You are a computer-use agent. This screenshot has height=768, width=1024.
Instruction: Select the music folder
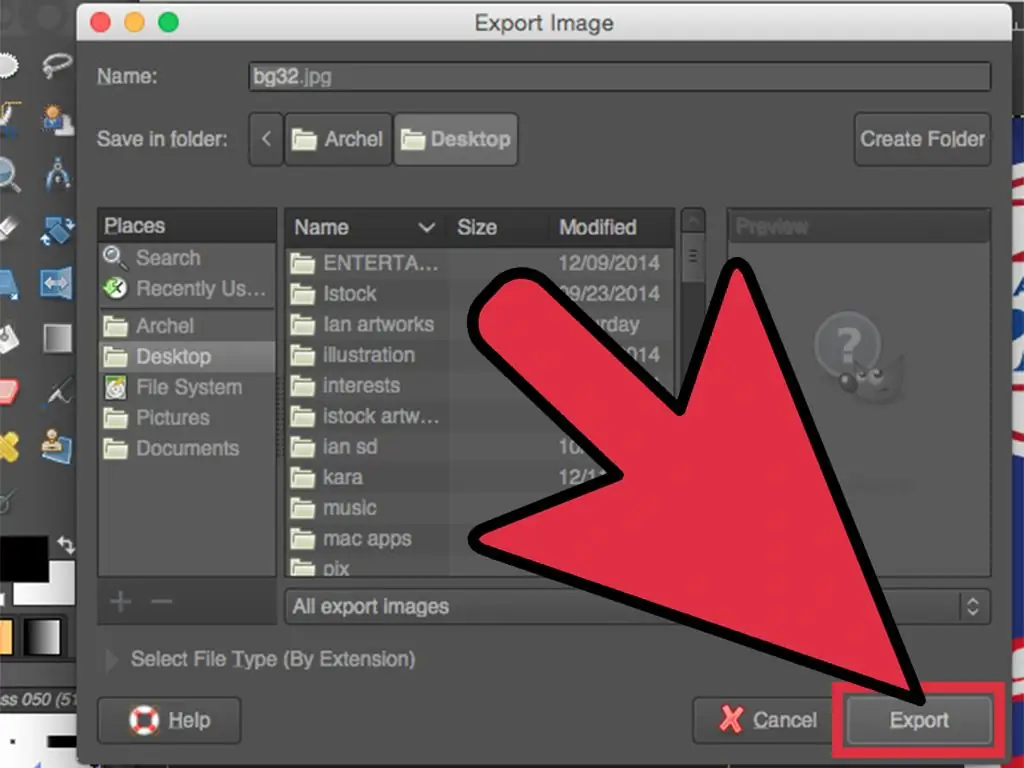click(479, 509)
